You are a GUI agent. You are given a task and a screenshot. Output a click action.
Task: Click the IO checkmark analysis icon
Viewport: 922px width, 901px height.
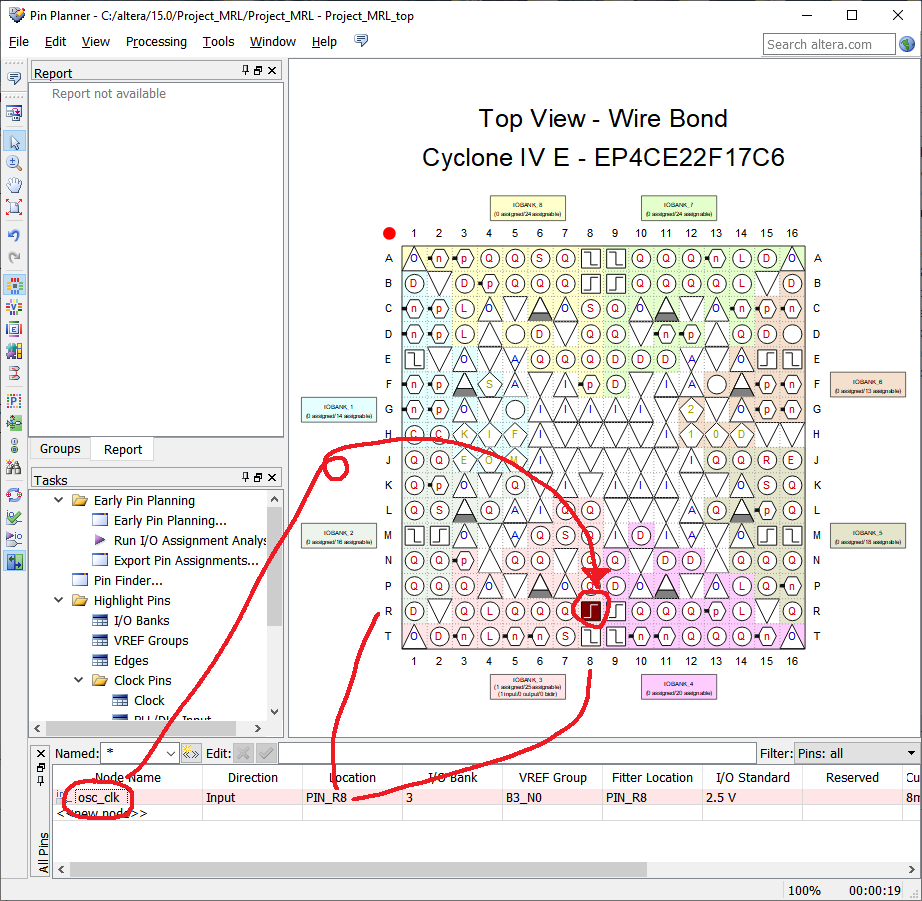[x=14, y=517]
